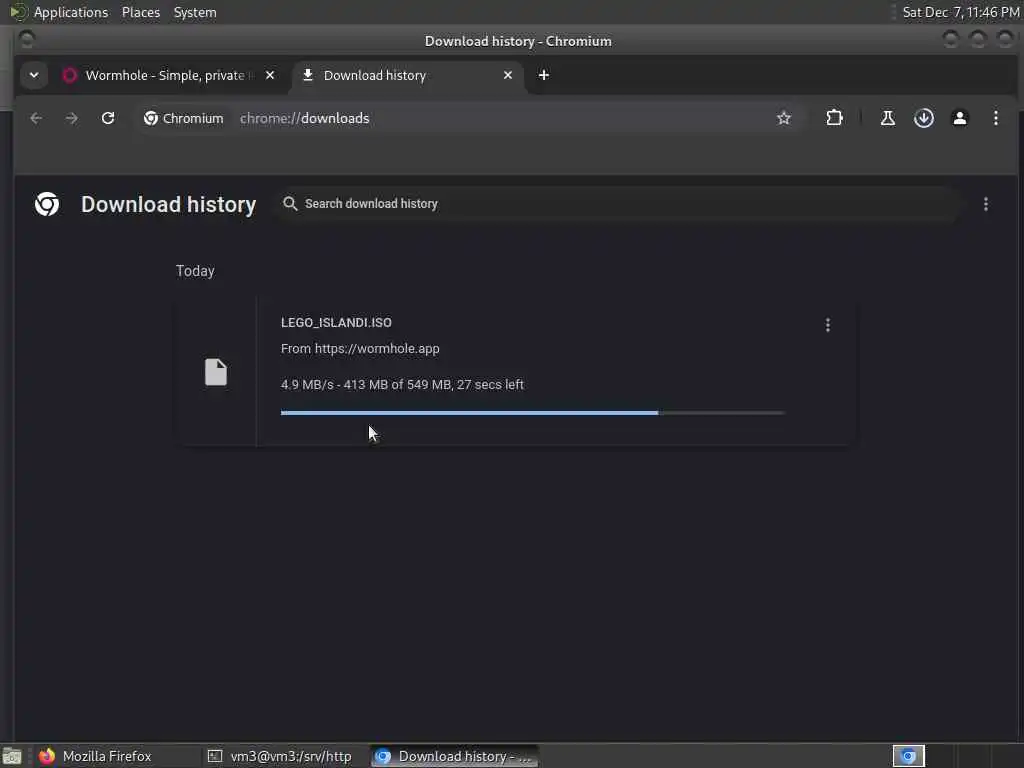This screenshot has height=768, width=1024.
Task: Click the 4.9 MB/s download status text
Action: point(402,385)
